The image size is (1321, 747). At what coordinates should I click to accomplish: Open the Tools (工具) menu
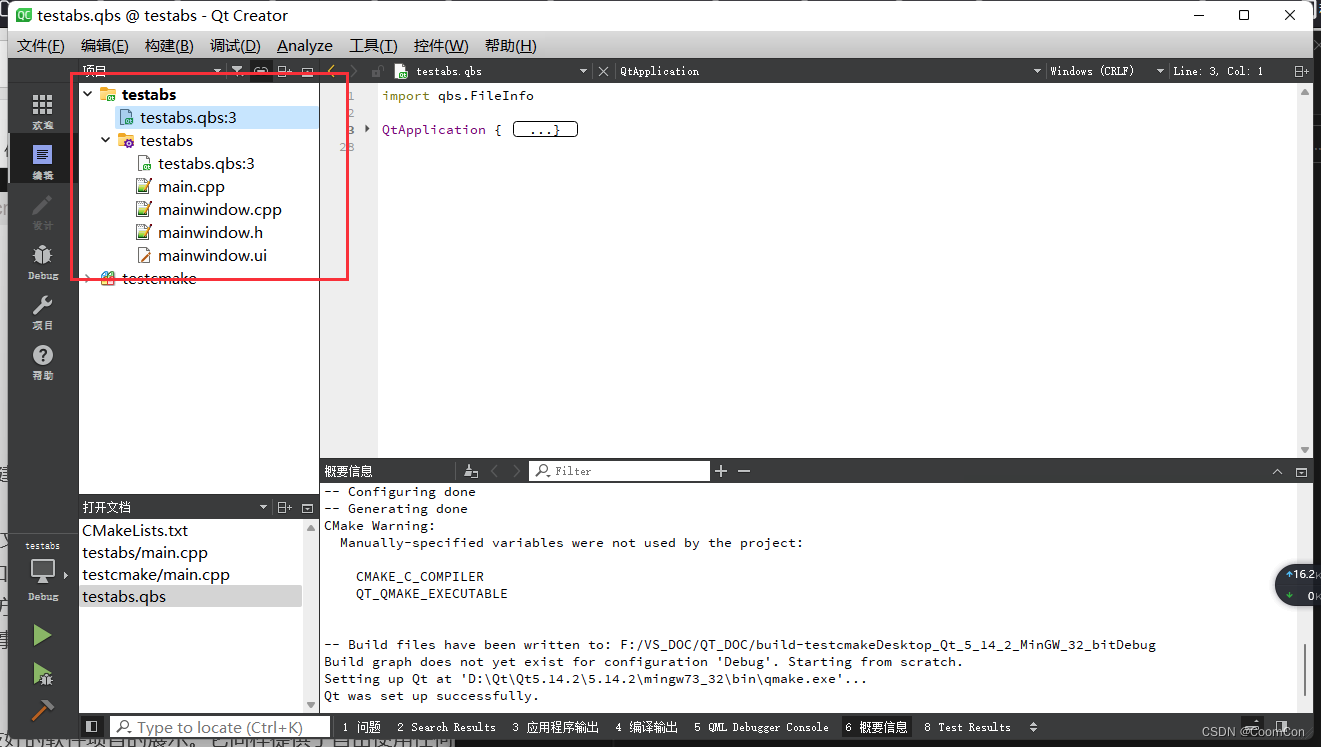373,46
